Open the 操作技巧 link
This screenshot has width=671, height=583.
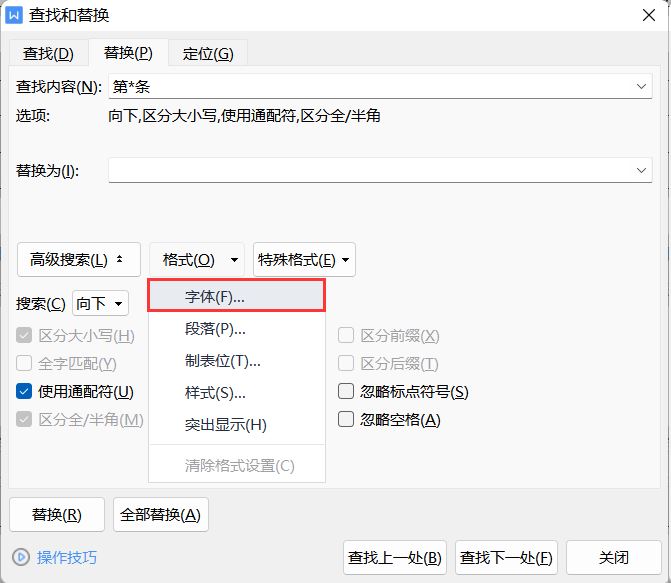(67, 557)
